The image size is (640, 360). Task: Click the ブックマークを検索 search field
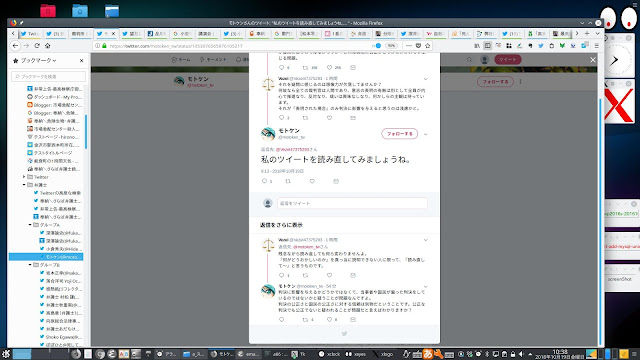49,76
